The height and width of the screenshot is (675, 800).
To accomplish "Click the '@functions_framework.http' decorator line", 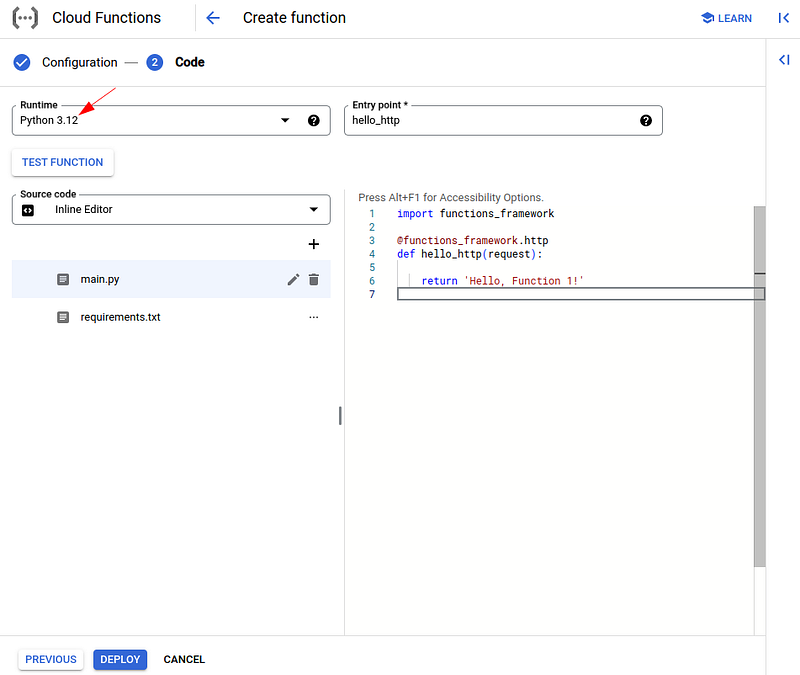I will [473, 241].
